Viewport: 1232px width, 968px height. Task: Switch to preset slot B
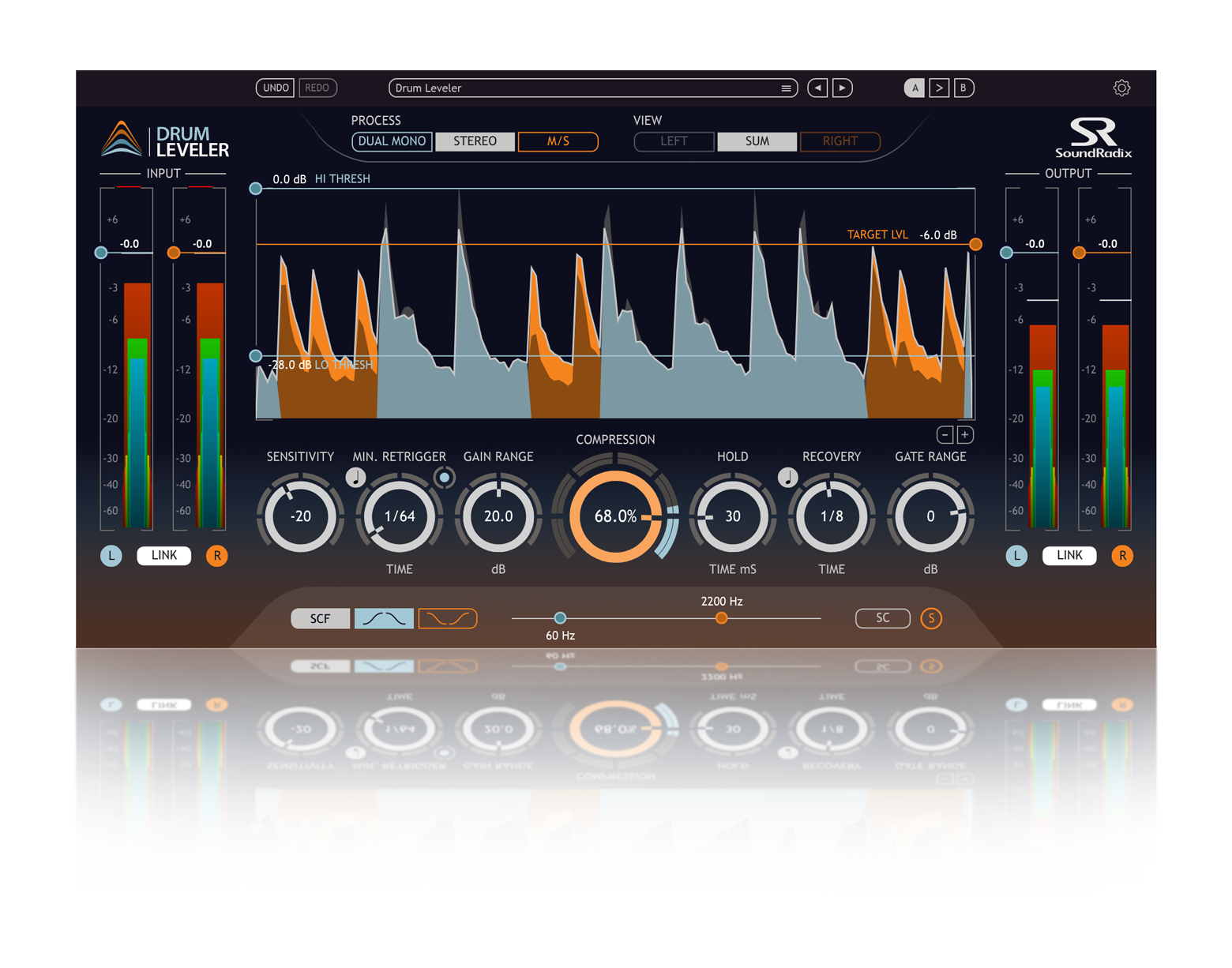[963, 88]
